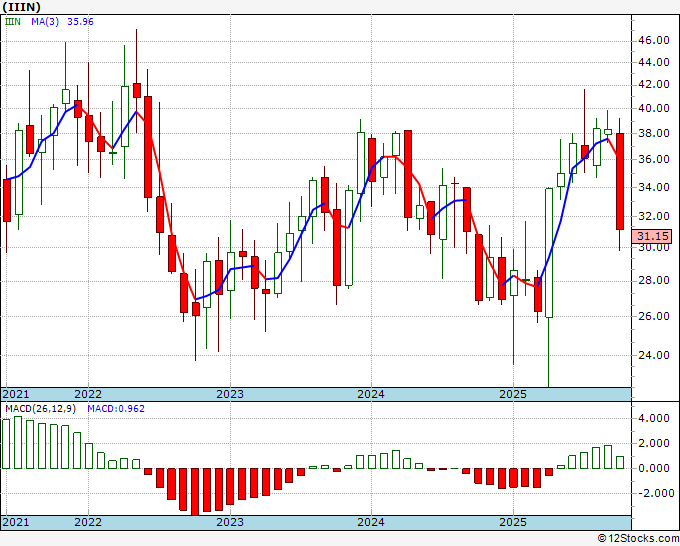
Task: Click the 38.00 price axis label
Action: [x=654, y=133]
